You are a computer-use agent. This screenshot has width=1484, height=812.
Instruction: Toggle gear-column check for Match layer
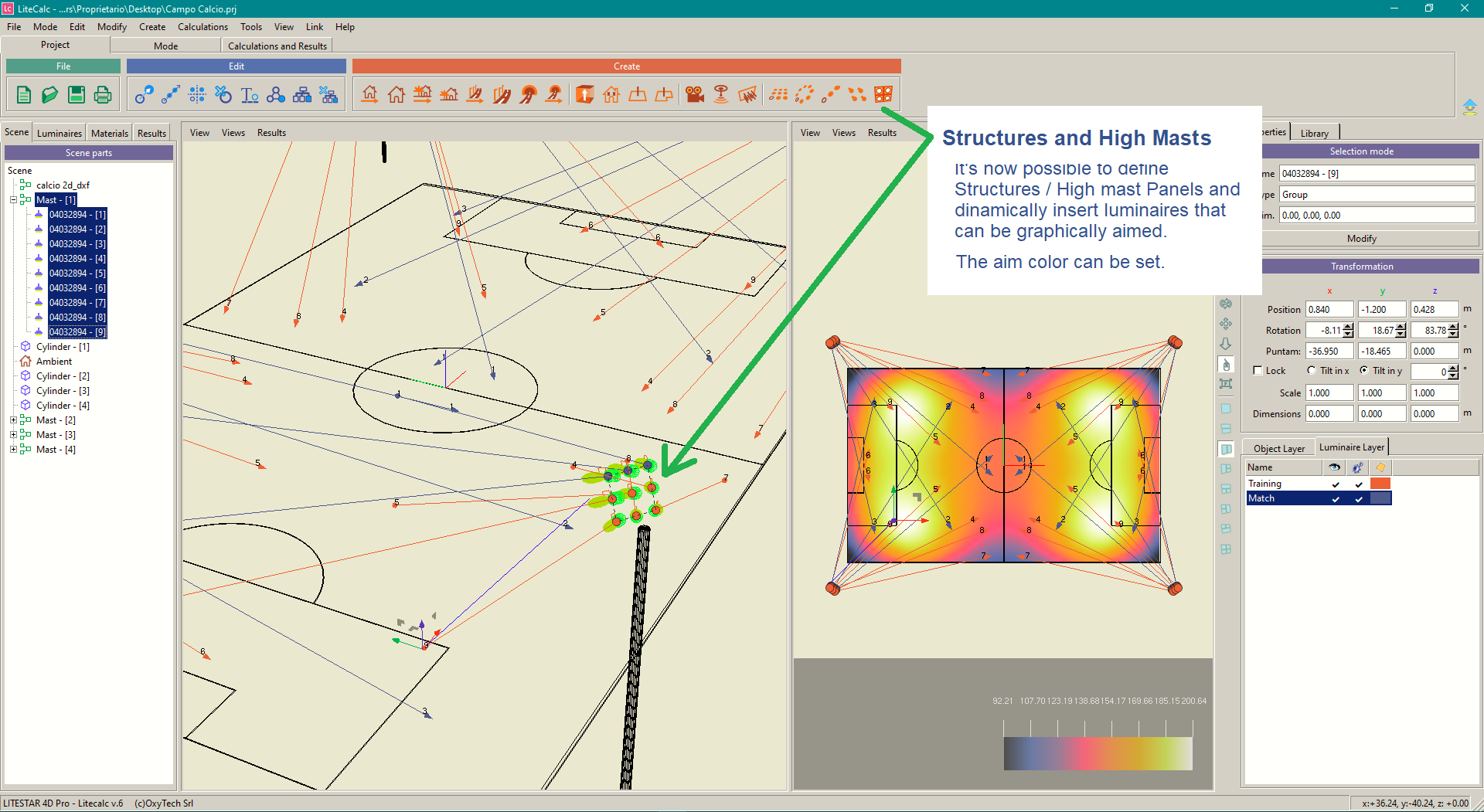(x=1359, y=499)
